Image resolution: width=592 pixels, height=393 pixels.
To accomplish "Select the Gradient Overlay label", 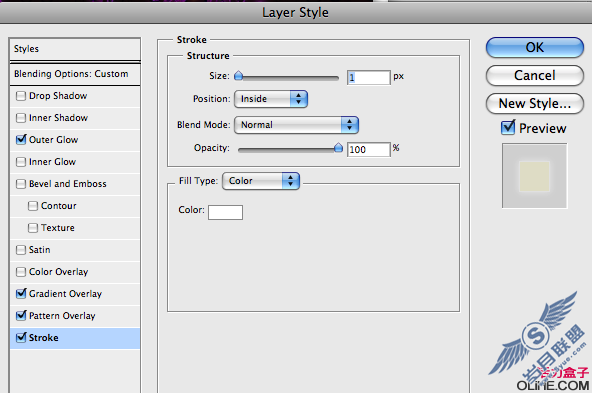I will point(65,294).
